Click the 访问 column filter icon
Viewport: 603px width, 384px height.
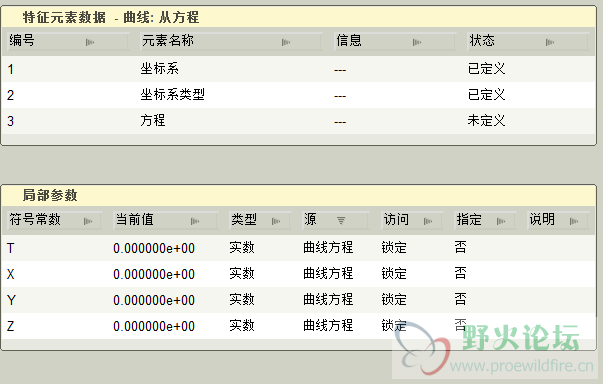coord(428,221)
